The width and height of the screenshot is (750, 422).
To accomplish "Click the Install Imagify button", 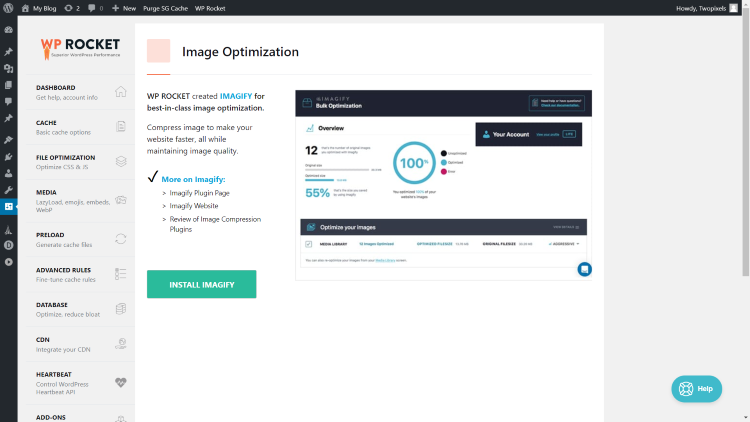I will 201,284.
